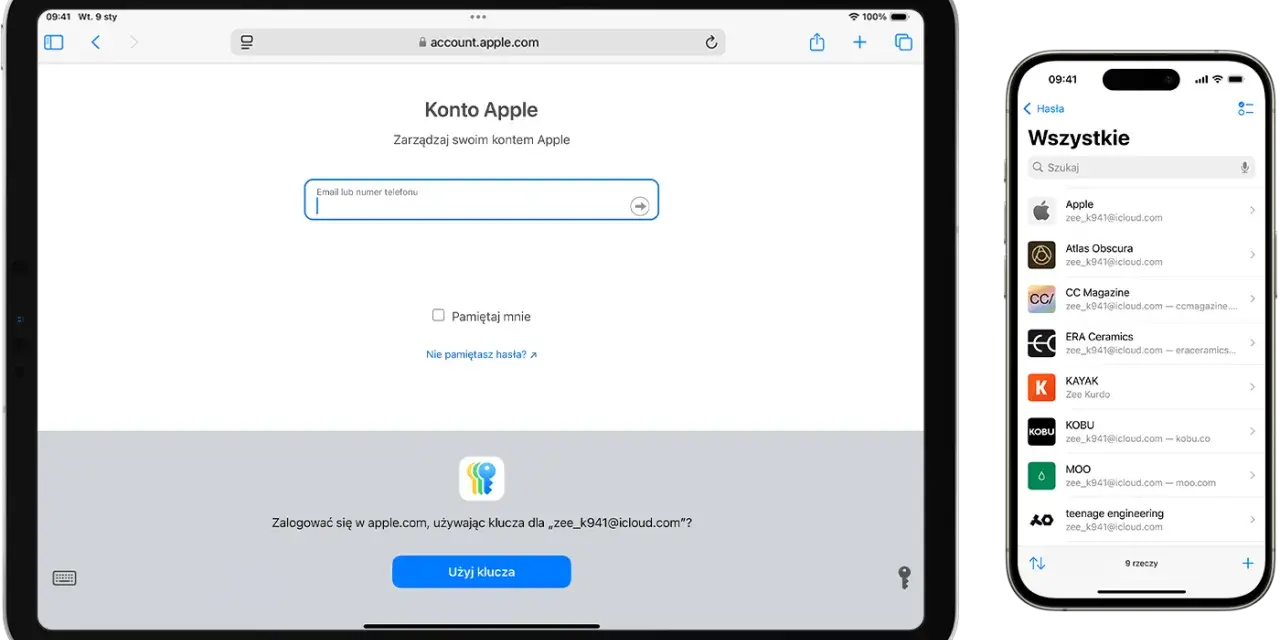Image resolution: width=1280 pixels, height=640 pixels.
Task: Tap the iPad battery status indicator
Action: coord(901,17)
